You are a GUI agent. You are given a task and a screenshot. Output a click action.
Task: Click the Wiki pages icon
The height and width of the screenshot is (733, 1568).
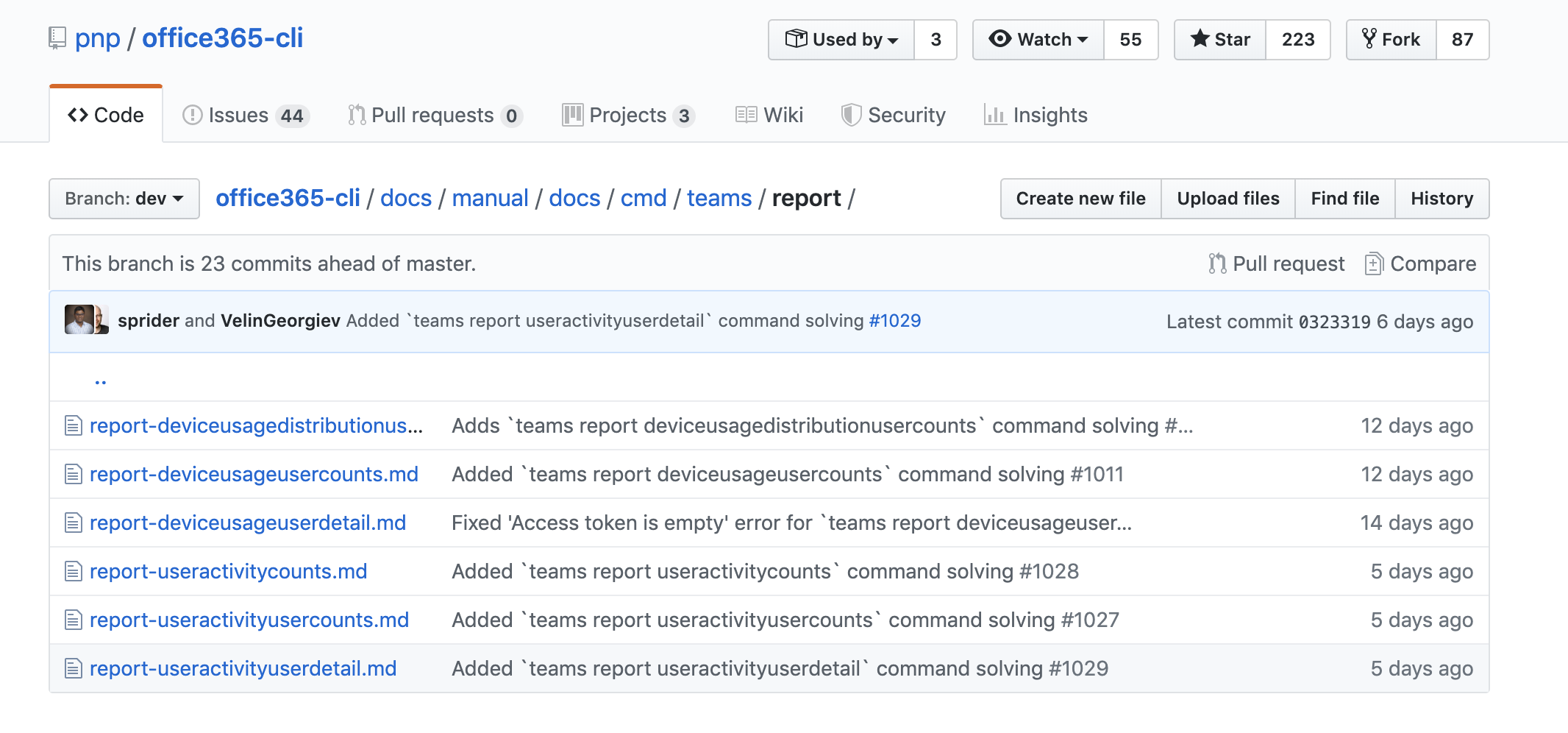coord(745,115)
